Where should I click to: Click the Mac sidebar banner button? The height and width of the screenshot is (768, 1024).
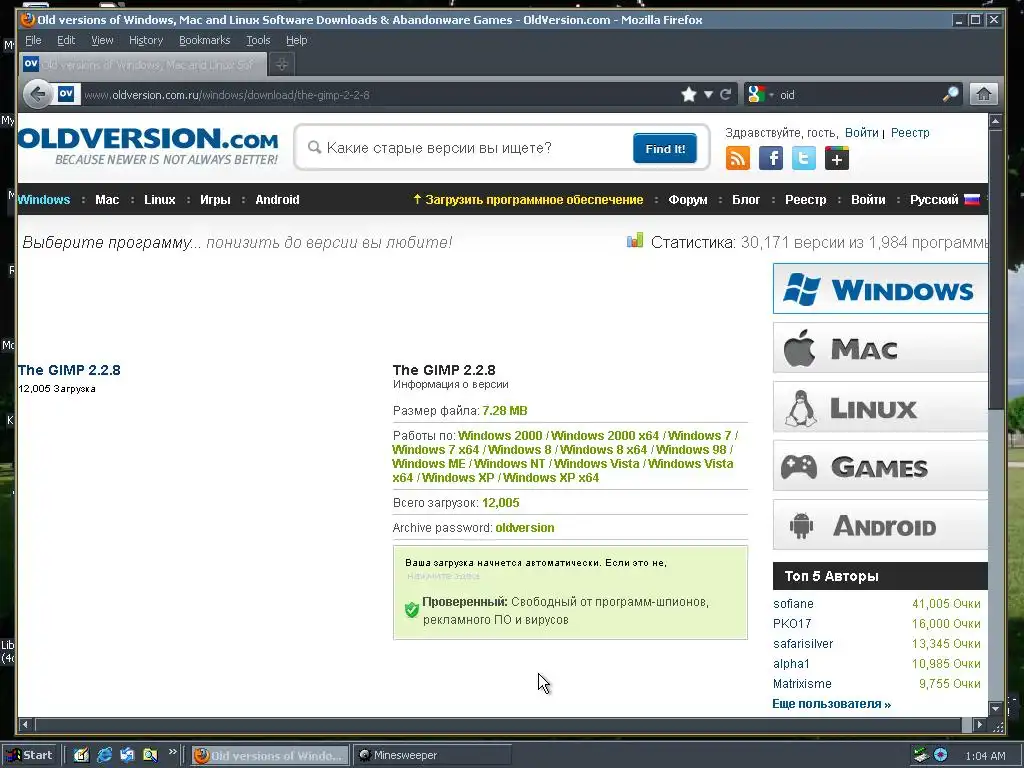pyautogui.click(x=880, y=348)
